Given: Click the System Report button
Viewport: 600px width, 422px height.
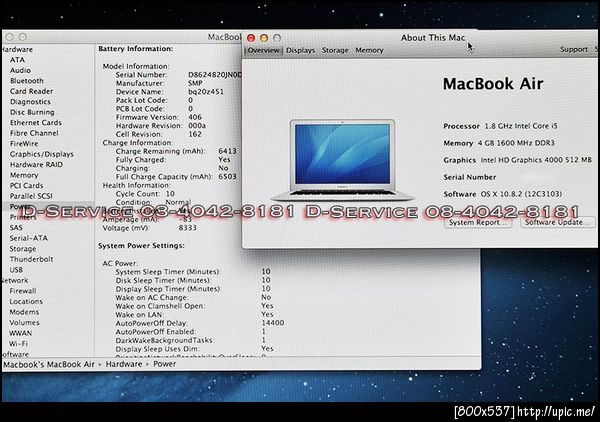Looking at the screenshot, I should (x=478, y=222).
